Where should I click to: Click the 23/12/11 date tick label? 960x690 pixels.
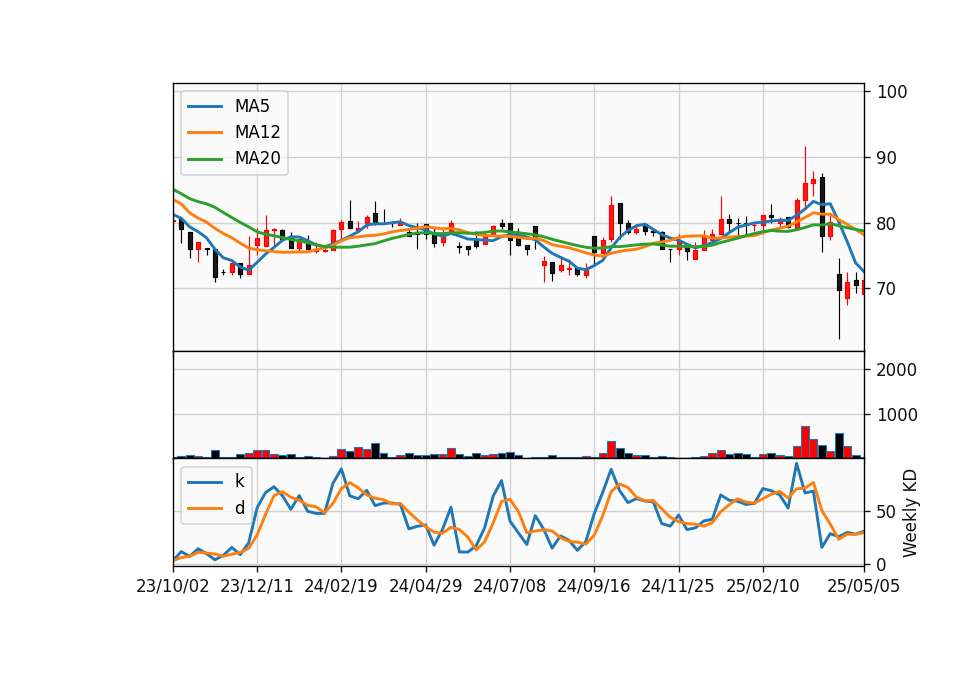point(257,587)
